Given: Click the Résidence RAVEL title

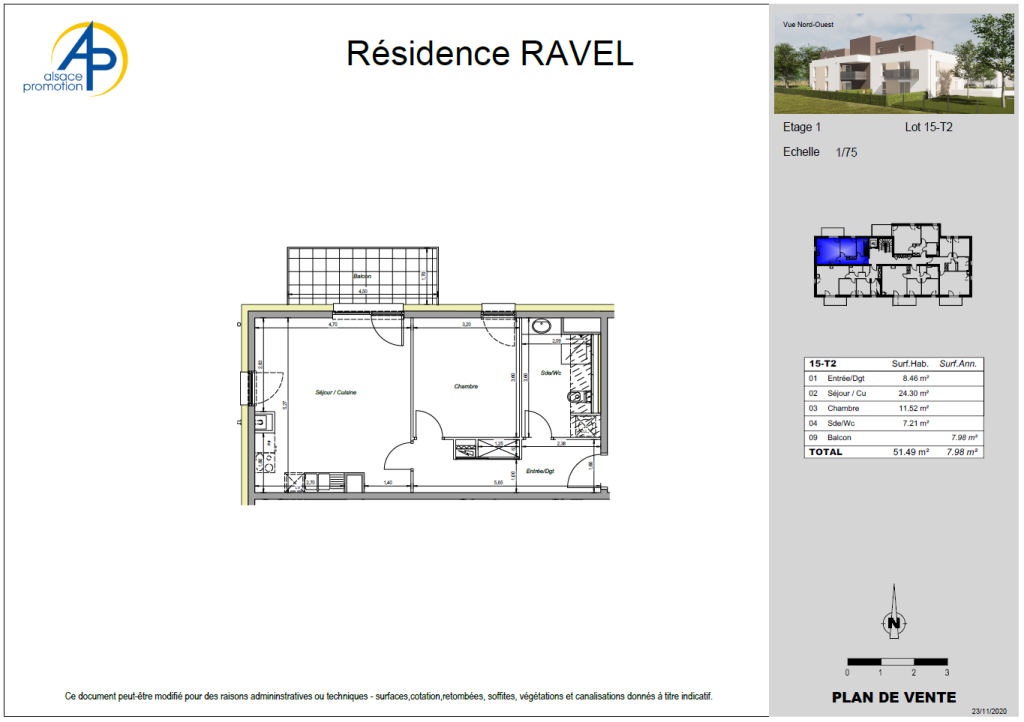Looking at the screenshot, I should 490,54.
